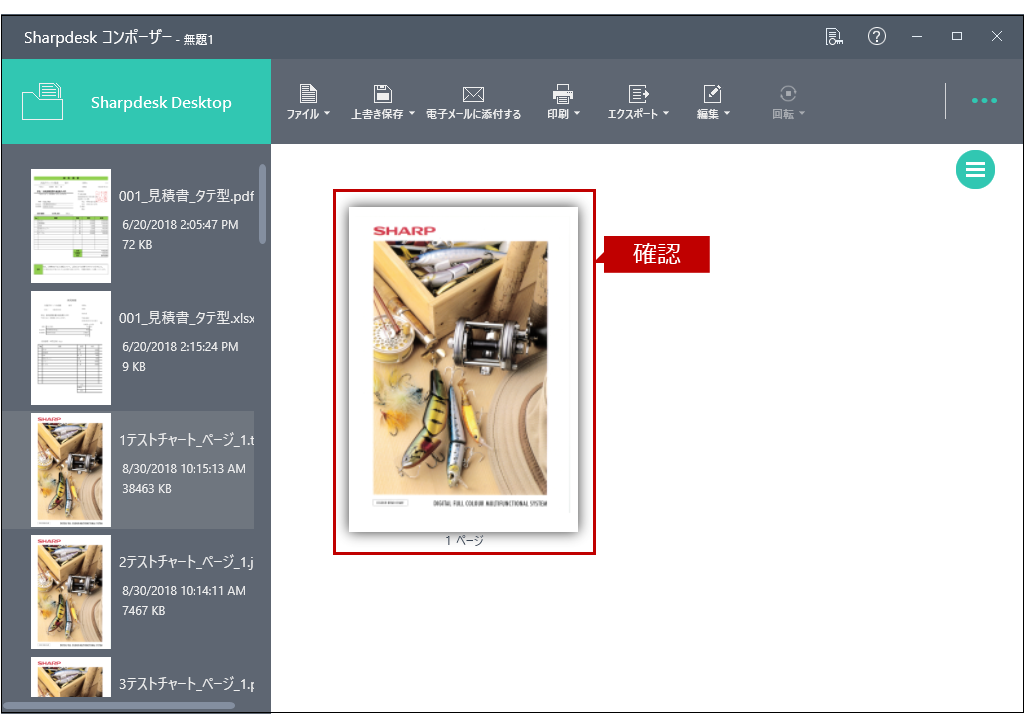Viewport: 1024px width, 728px height.
Task: Click the エクスポート export icon
Action: click(x=639, y=94)
